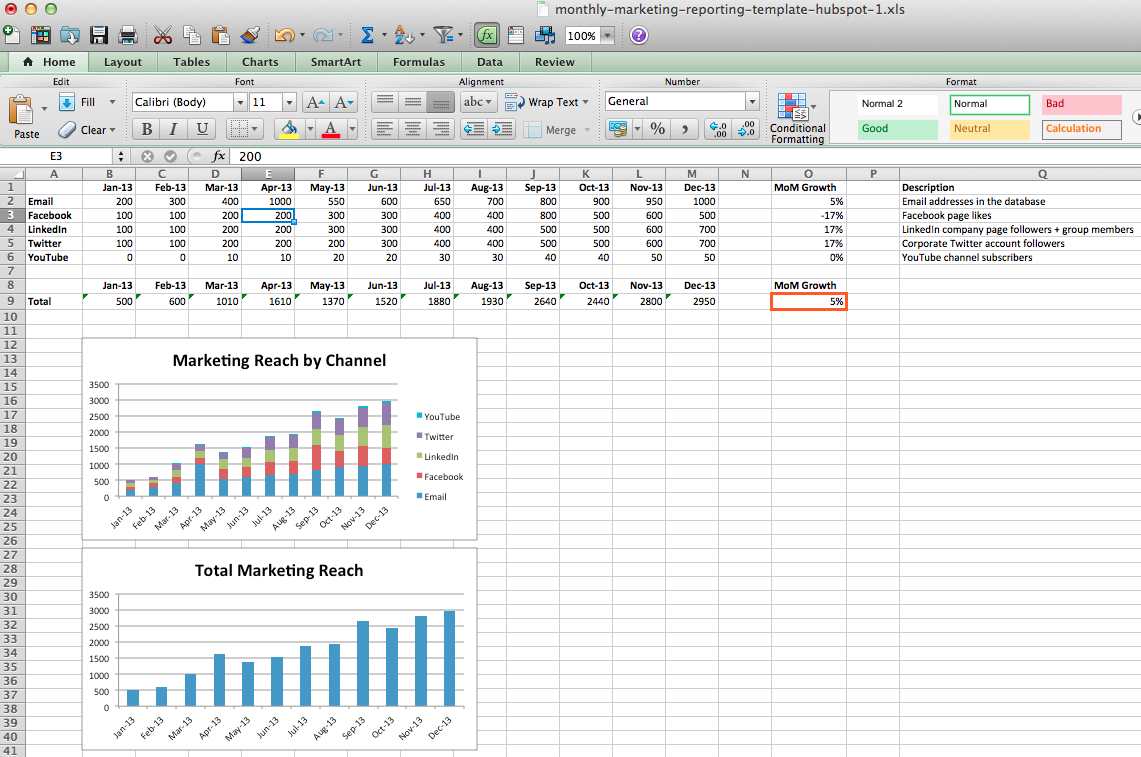Image resolution: width=1141 pixels, height=757 pixels.
Task: Click the Filter funnel icon
Action: pos(444,36)
